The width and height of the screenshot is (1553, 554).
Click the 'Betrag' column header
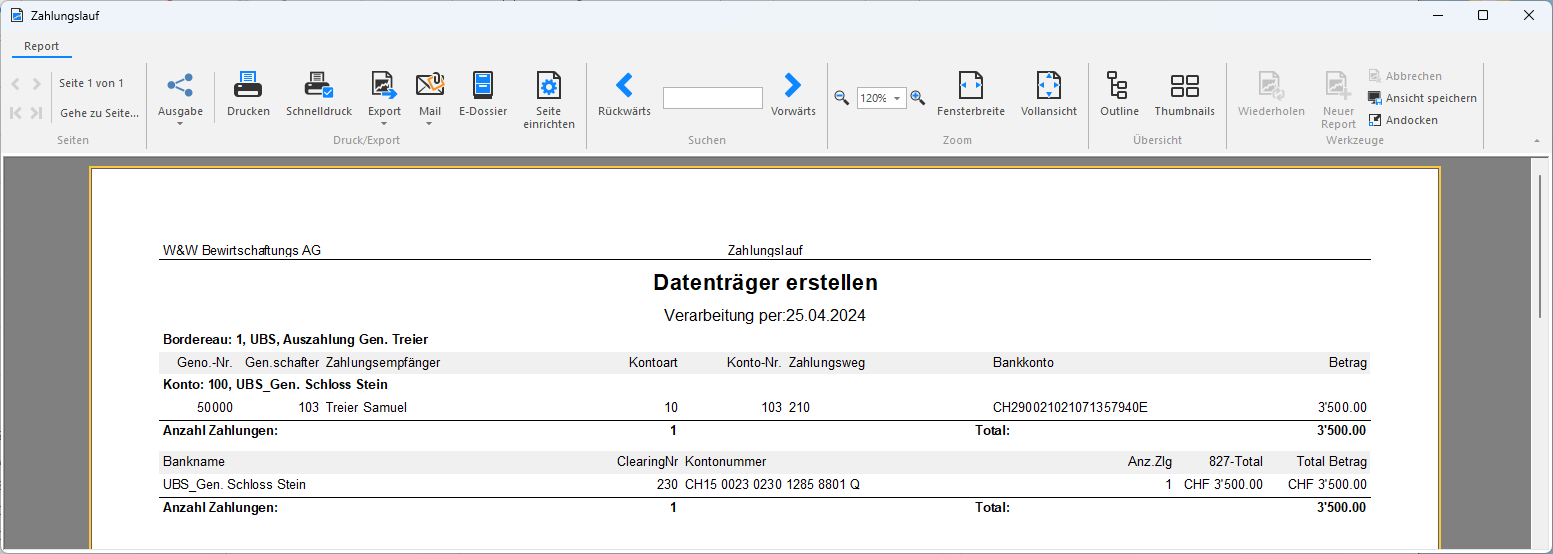(x=1347, y=362)
